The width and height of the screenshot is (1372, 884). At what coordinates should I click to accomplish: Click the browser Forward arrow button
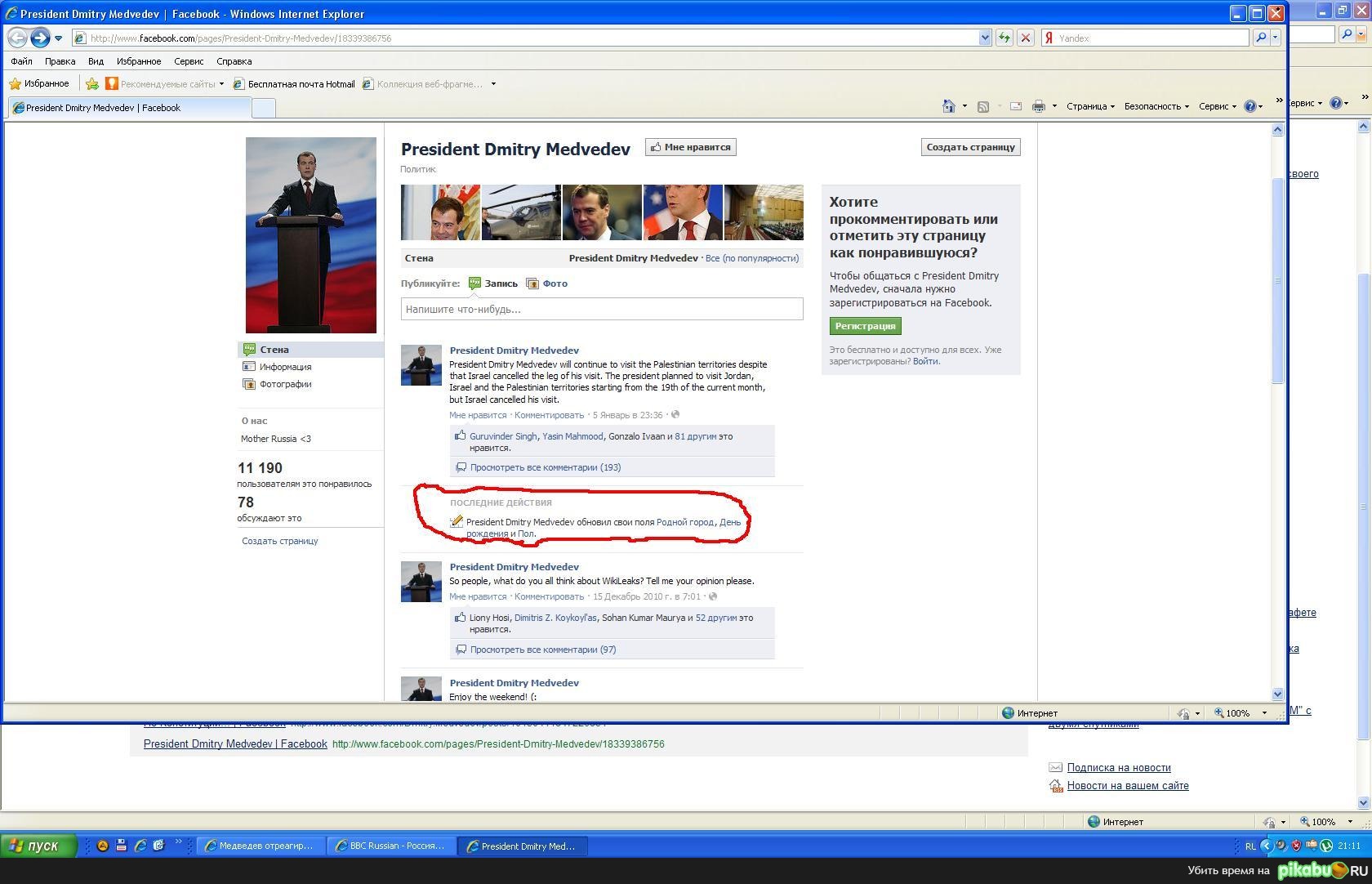click(39, 38)
